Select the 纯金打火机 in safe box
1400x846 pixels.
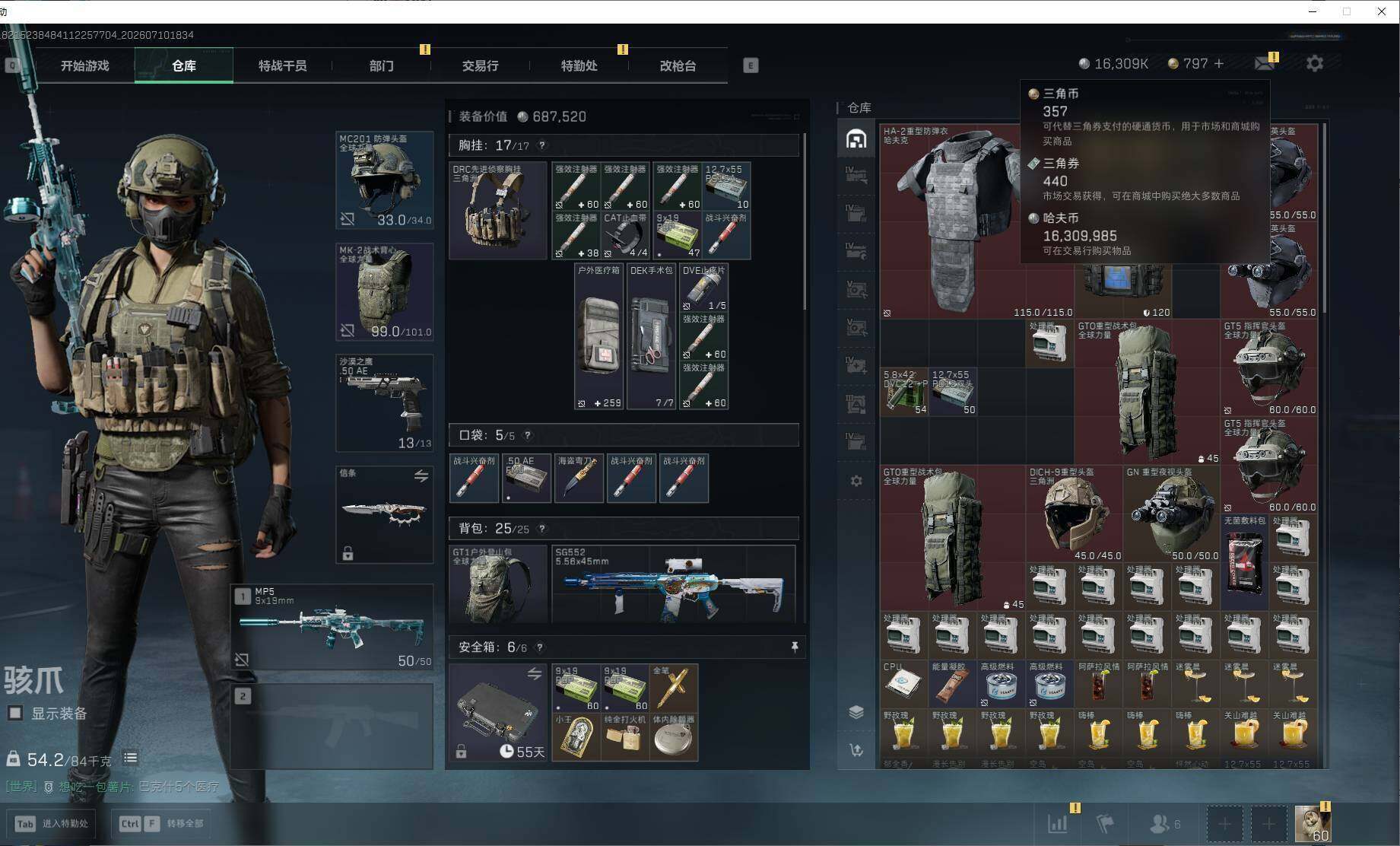pos(625,736)
